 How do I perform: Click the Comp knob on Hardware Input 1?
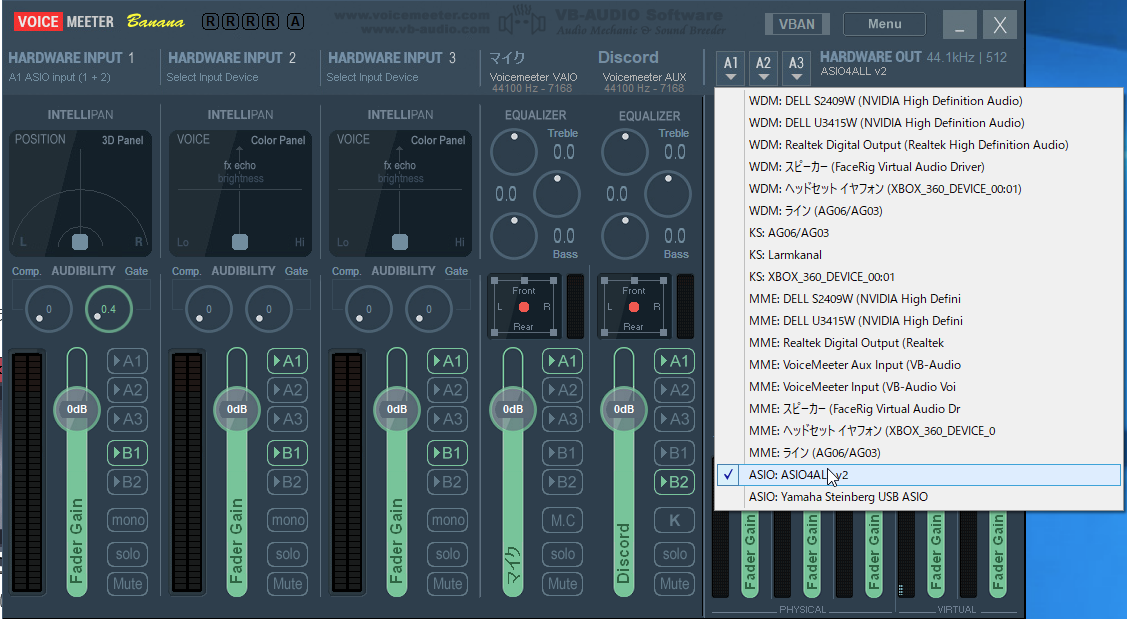49,309
